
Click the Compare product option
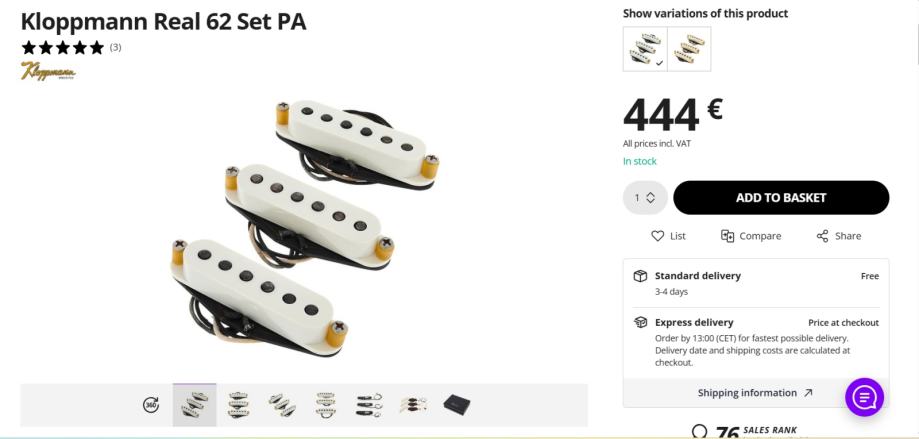pos(751,236)
